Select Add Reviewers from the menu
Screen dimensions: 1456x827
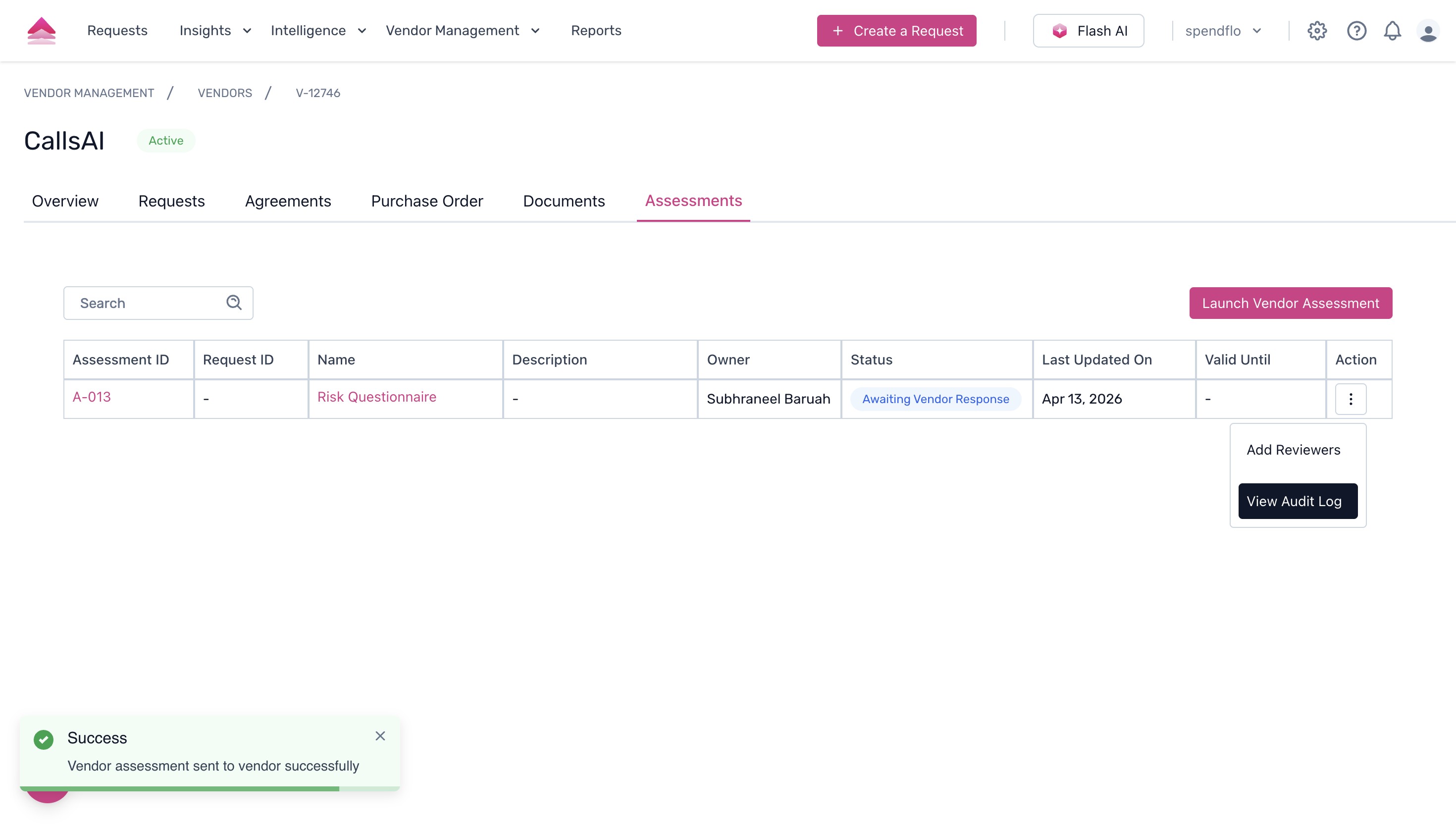(x=1293, y=449)
